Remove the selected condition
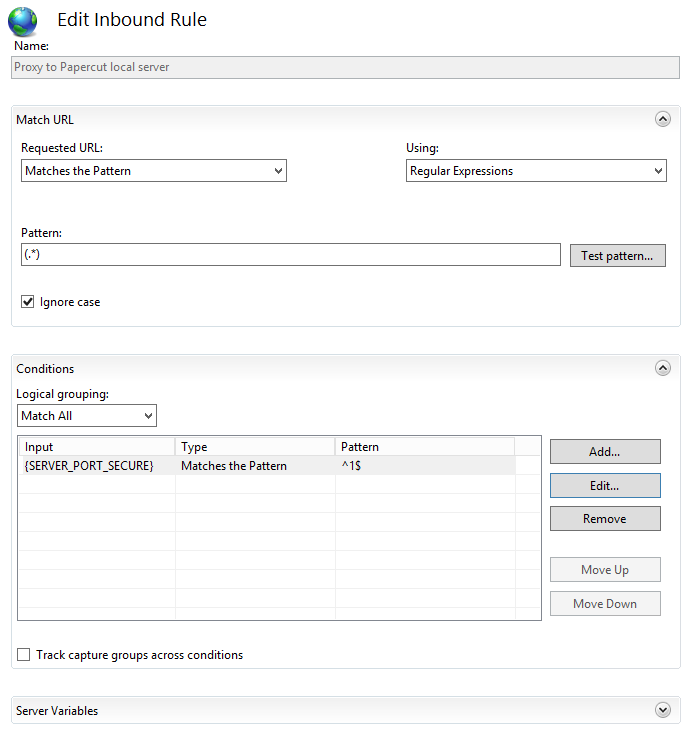 pos(605,519)
